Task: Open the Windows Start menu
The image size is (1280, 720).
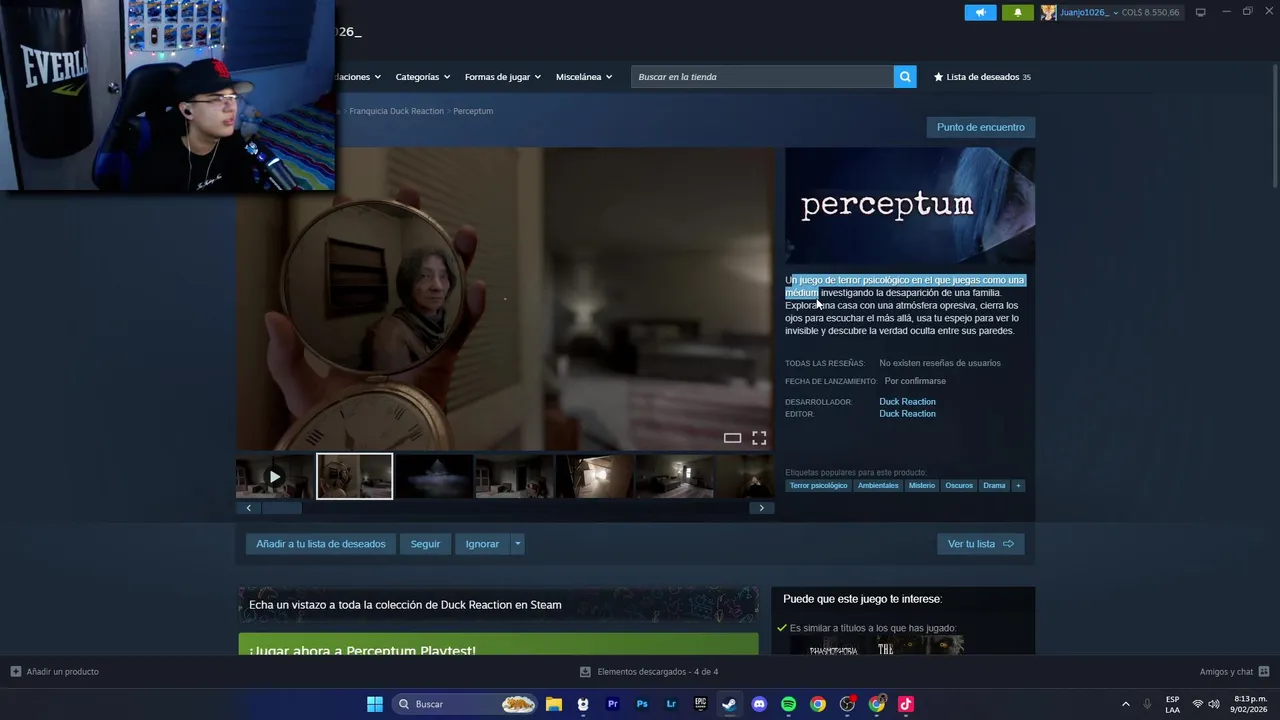Action: [x=374, y=704]
